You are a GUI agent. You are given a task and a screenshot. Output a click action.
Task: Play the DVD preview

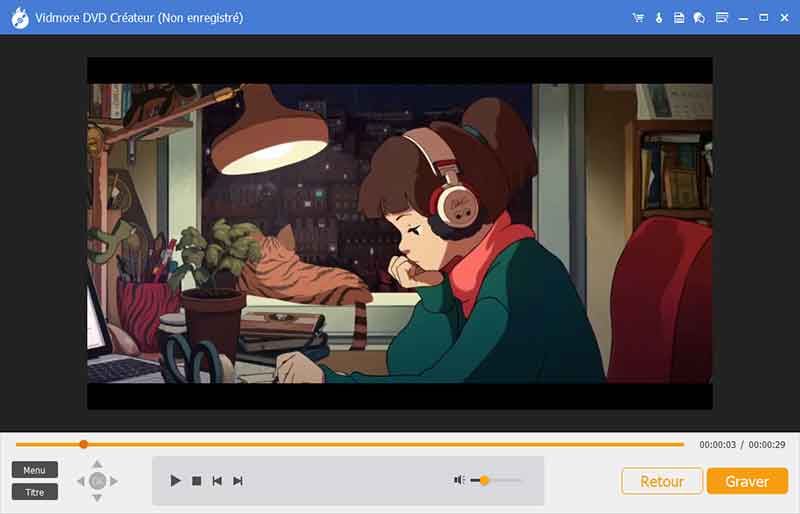[175, 481]
